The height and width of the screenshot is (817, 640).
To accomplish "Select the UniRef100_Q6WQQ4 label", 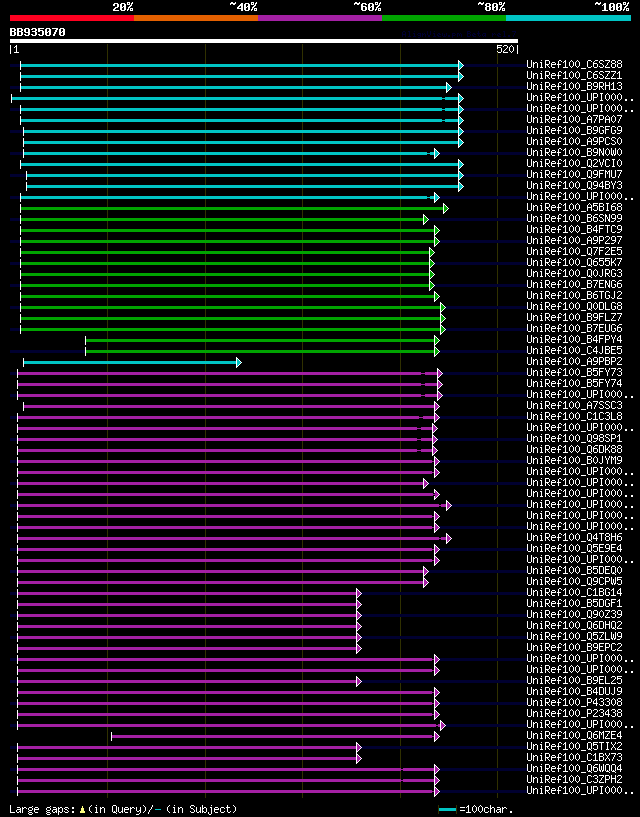I will pyautogui.click(x=574, y=768).
